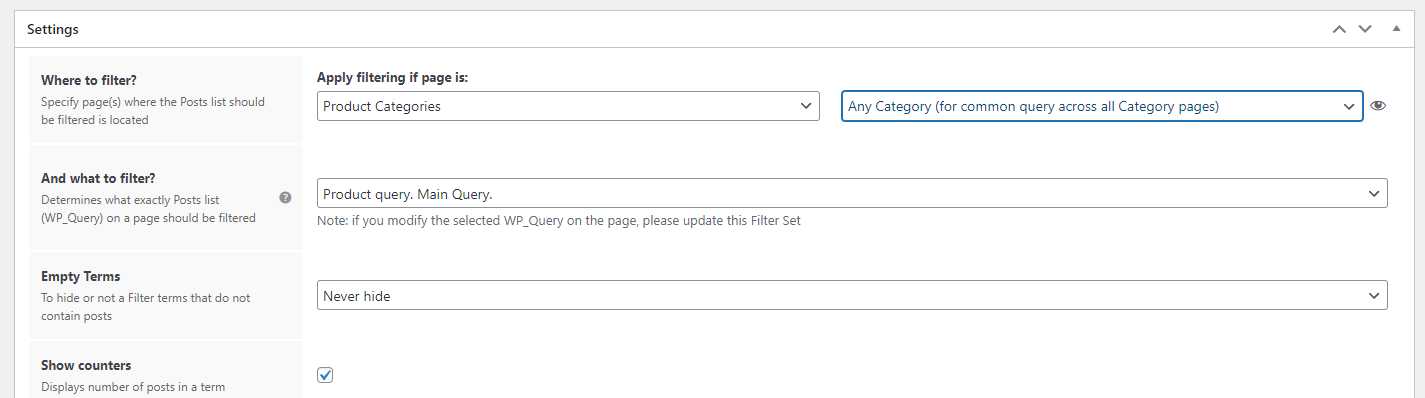Move the Settings panel up
Screen dimensions: 1425x398
(1339, 30)
